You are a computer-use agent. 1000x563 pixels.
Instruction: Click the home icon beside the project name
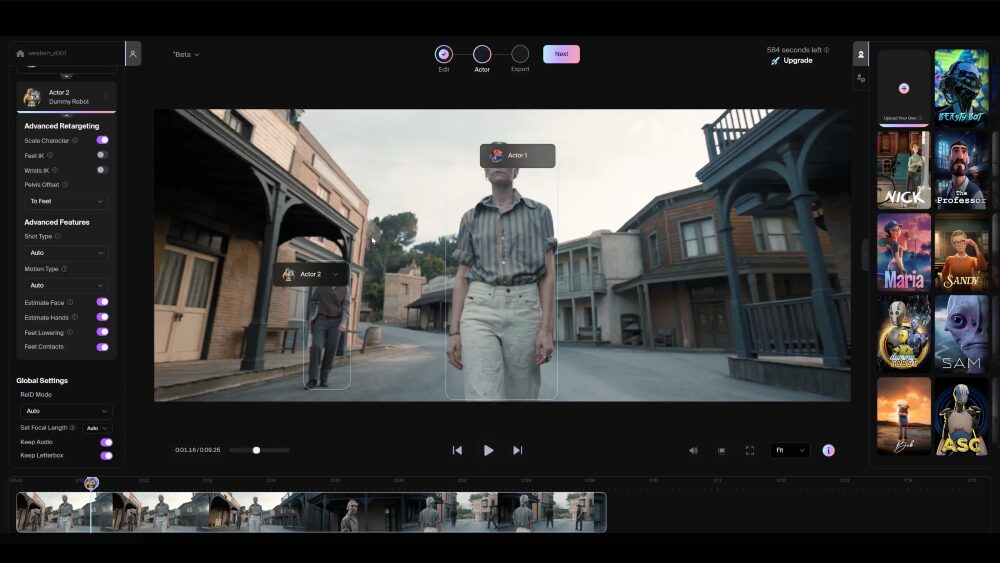(x=20, y=53)
